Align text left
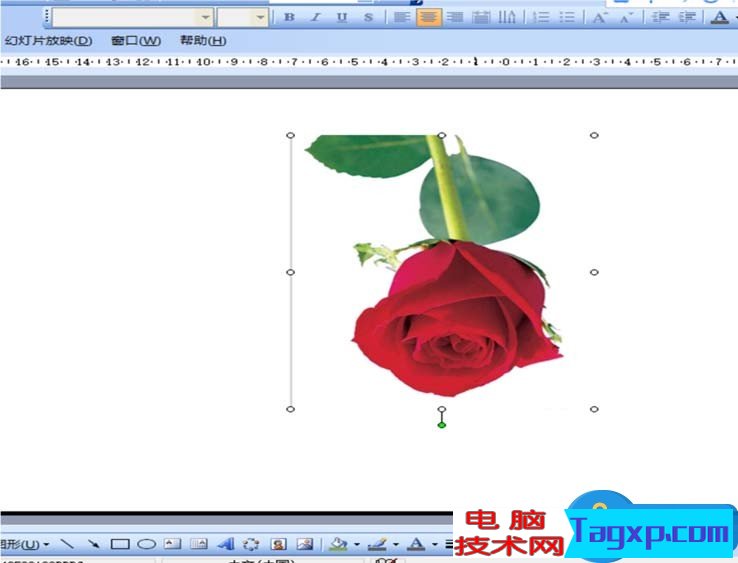This screenshot has height=563, width=738. [x=401, y=17]
